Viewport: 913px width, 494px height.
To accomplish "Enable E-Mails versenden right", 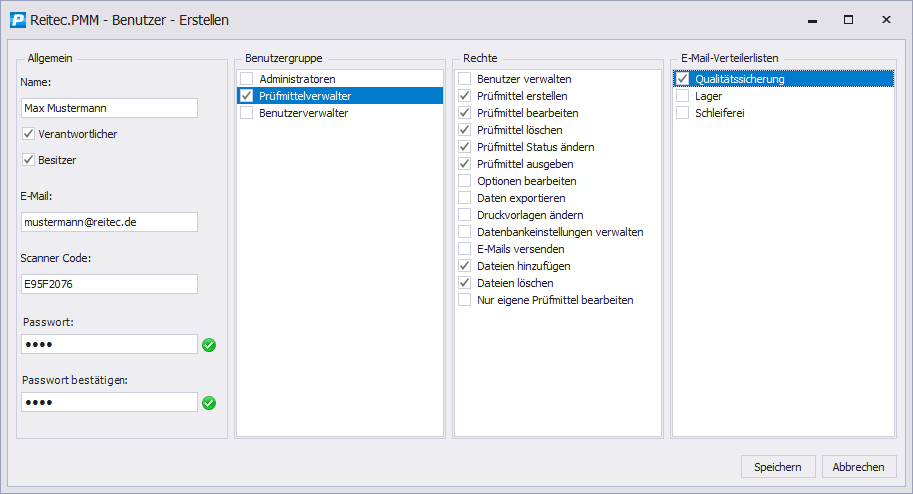I will click(464, 249).
